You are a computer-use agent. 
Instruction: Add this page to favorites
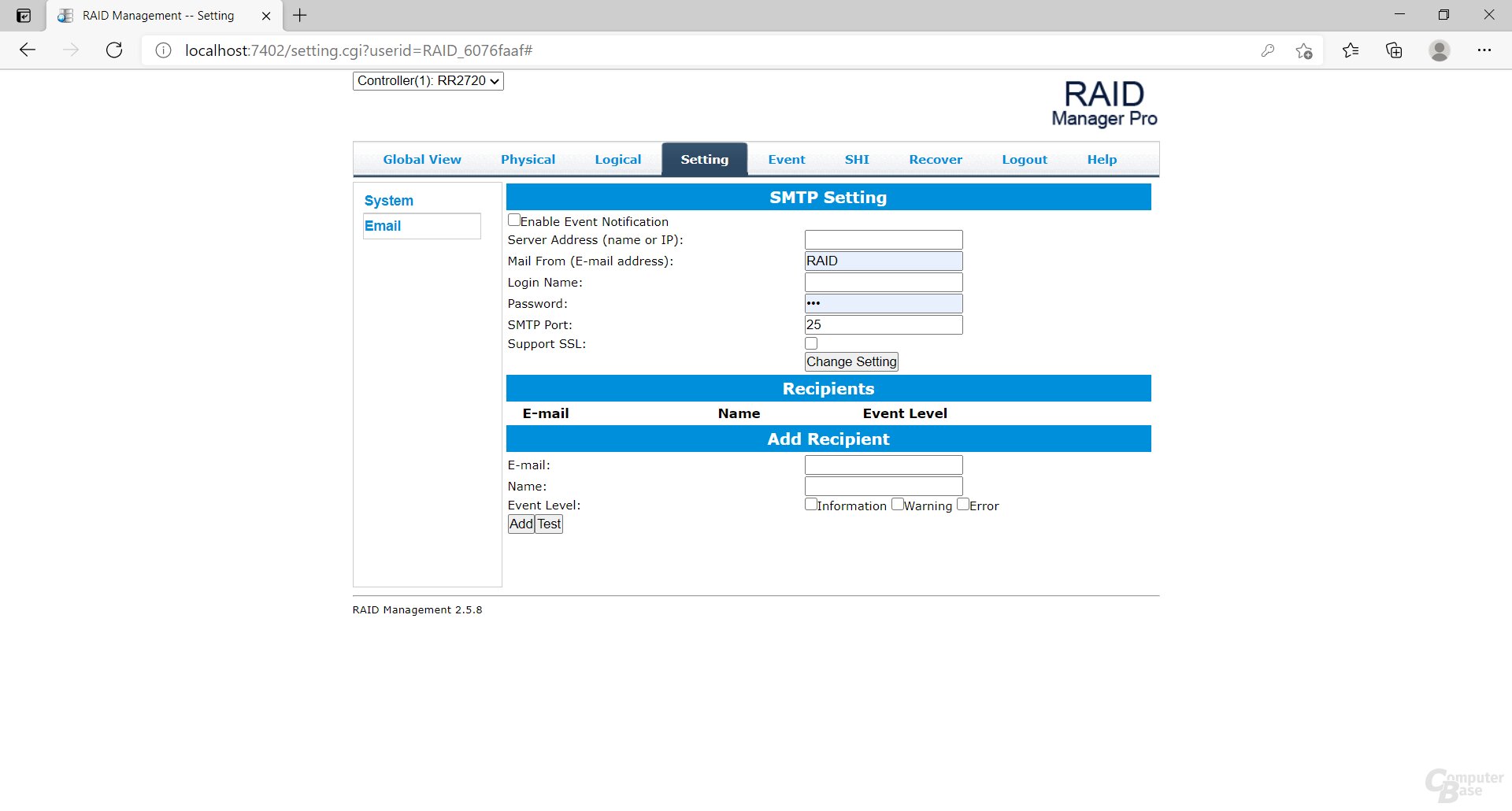point(1303,50)
